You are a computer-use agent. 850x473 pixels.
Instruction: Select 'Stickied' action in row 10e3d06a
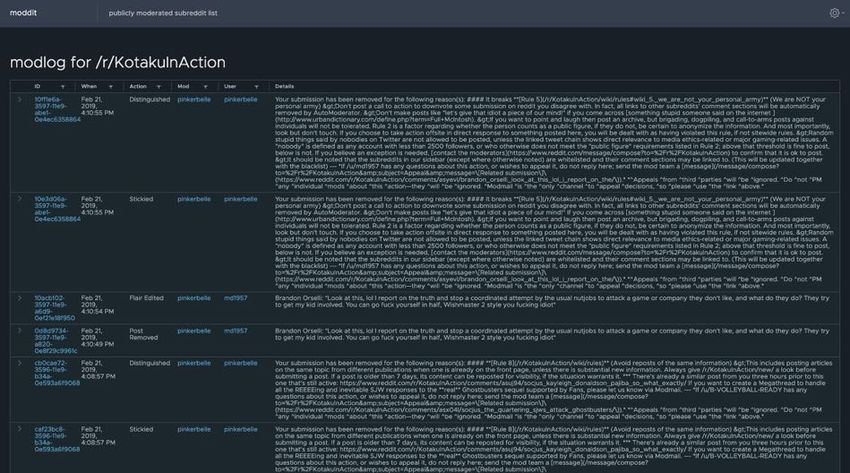141,199
